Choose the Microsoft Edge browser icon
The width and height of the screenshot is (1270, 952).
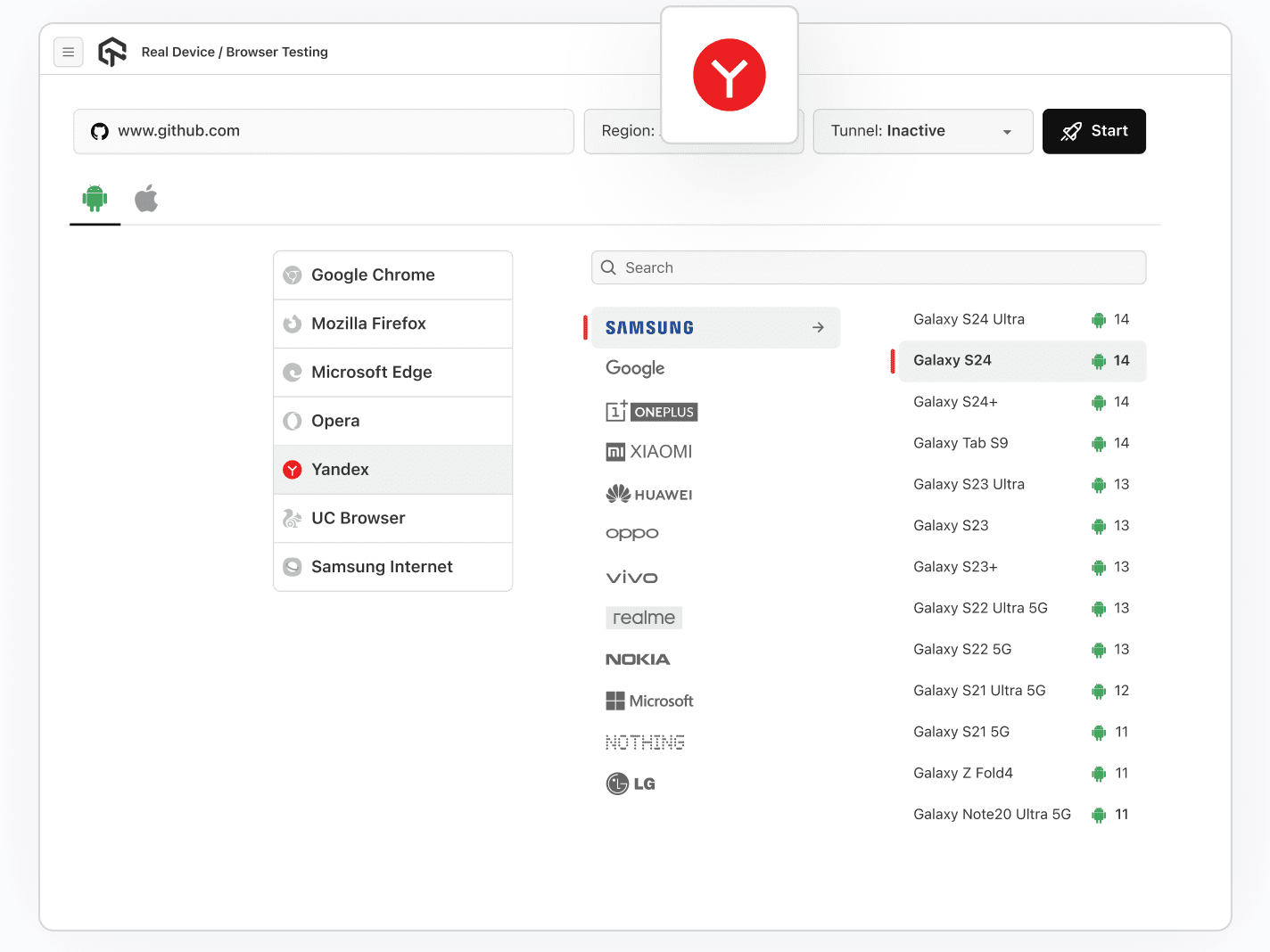(x=293, y=372)
